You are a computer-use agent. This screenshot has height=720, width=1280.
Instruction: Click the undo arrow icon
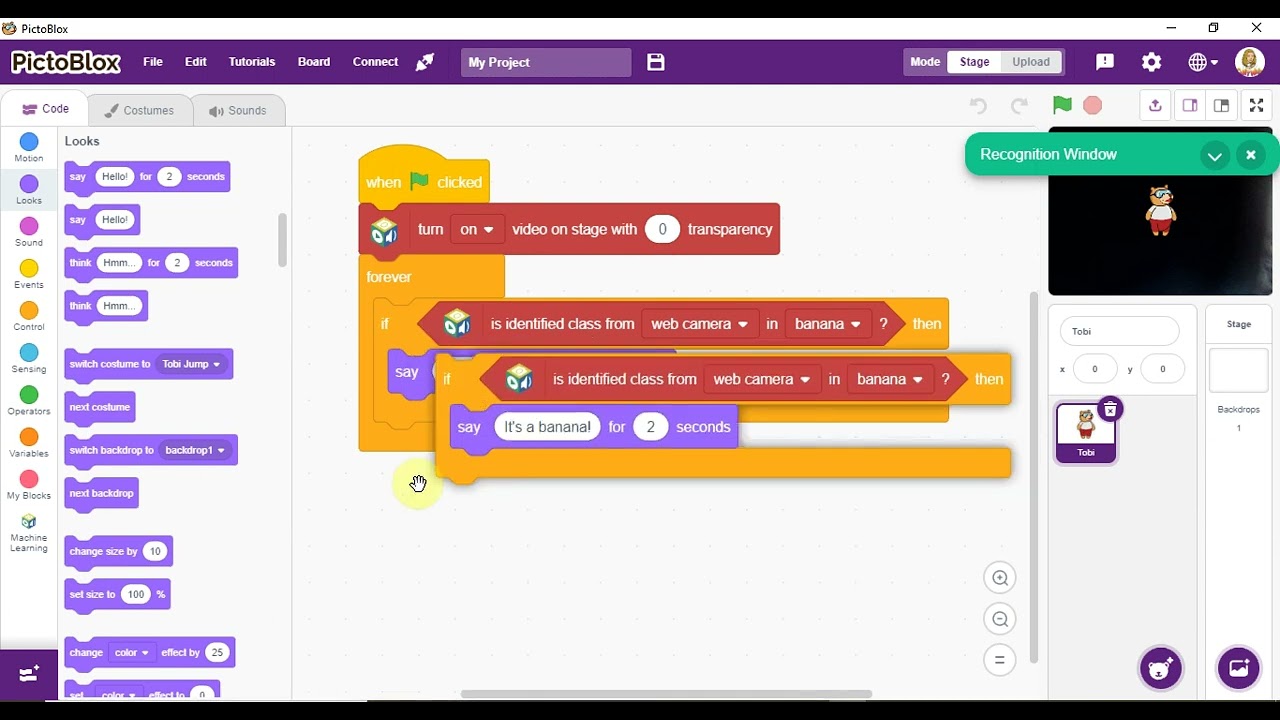(978, 106)
